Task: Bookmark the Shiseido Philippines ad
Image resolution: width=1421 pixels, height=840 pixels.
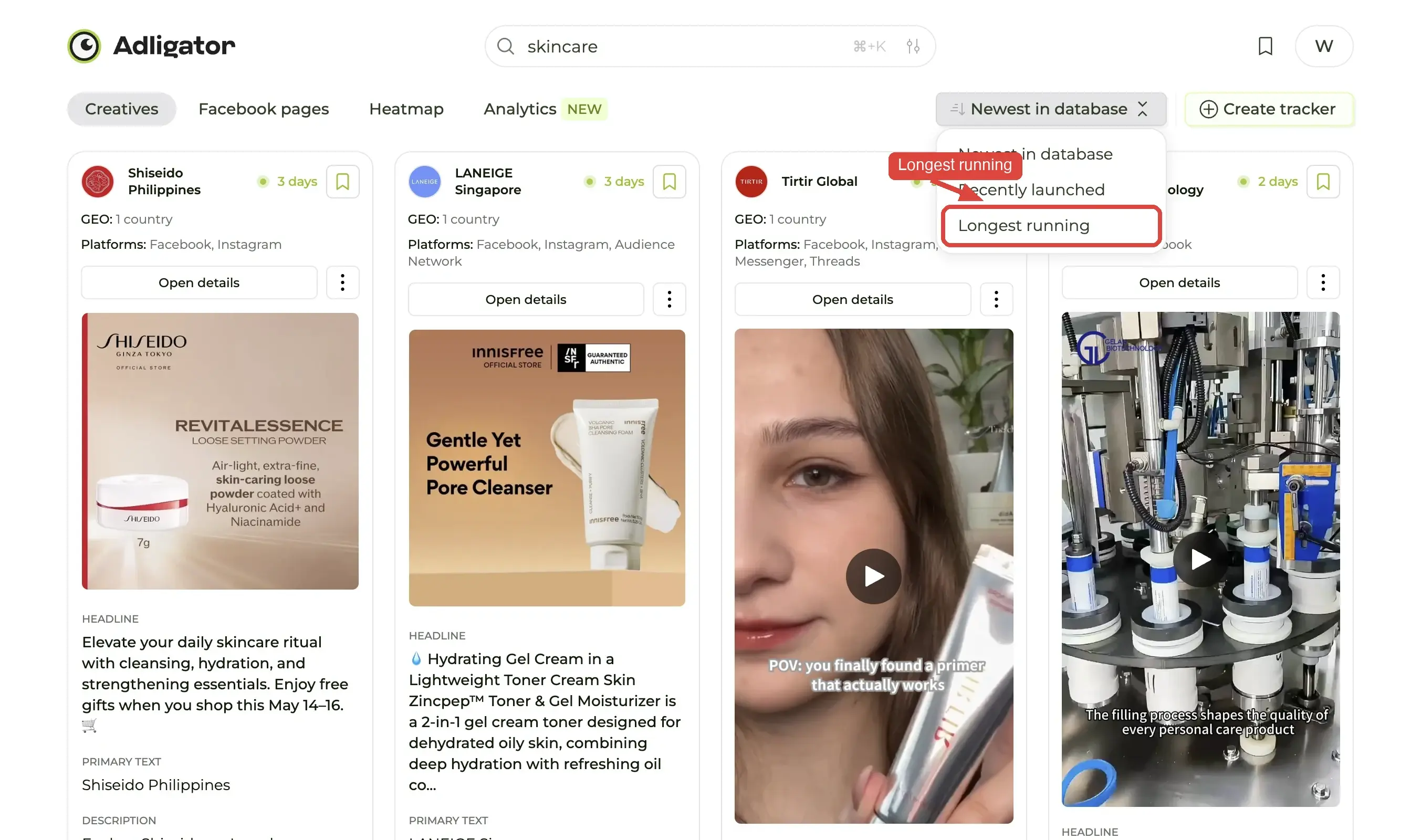Action: pyautogui.click(x=342, y=182)
